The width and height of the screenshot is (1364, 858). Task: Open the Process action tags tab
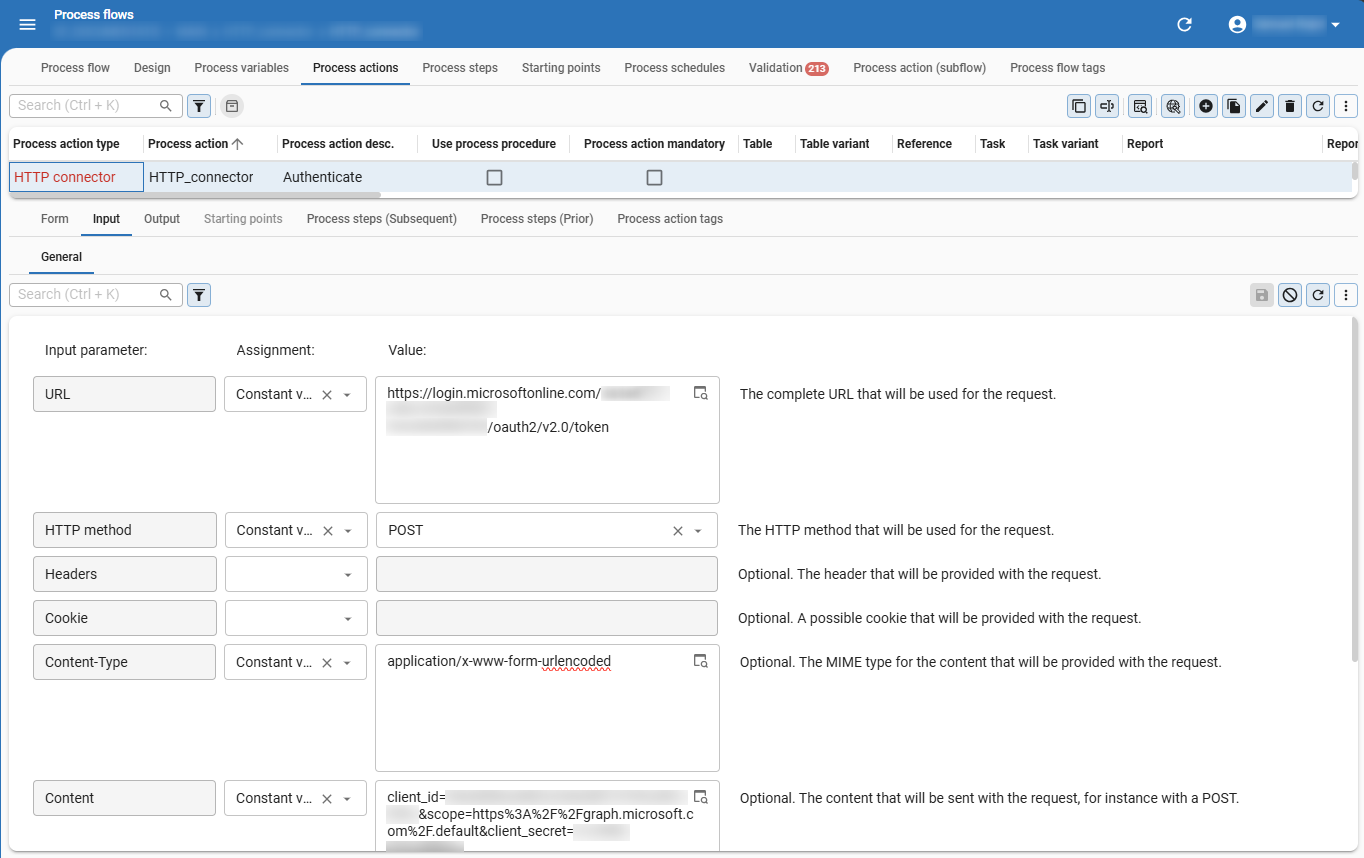[x=670, y=219]
